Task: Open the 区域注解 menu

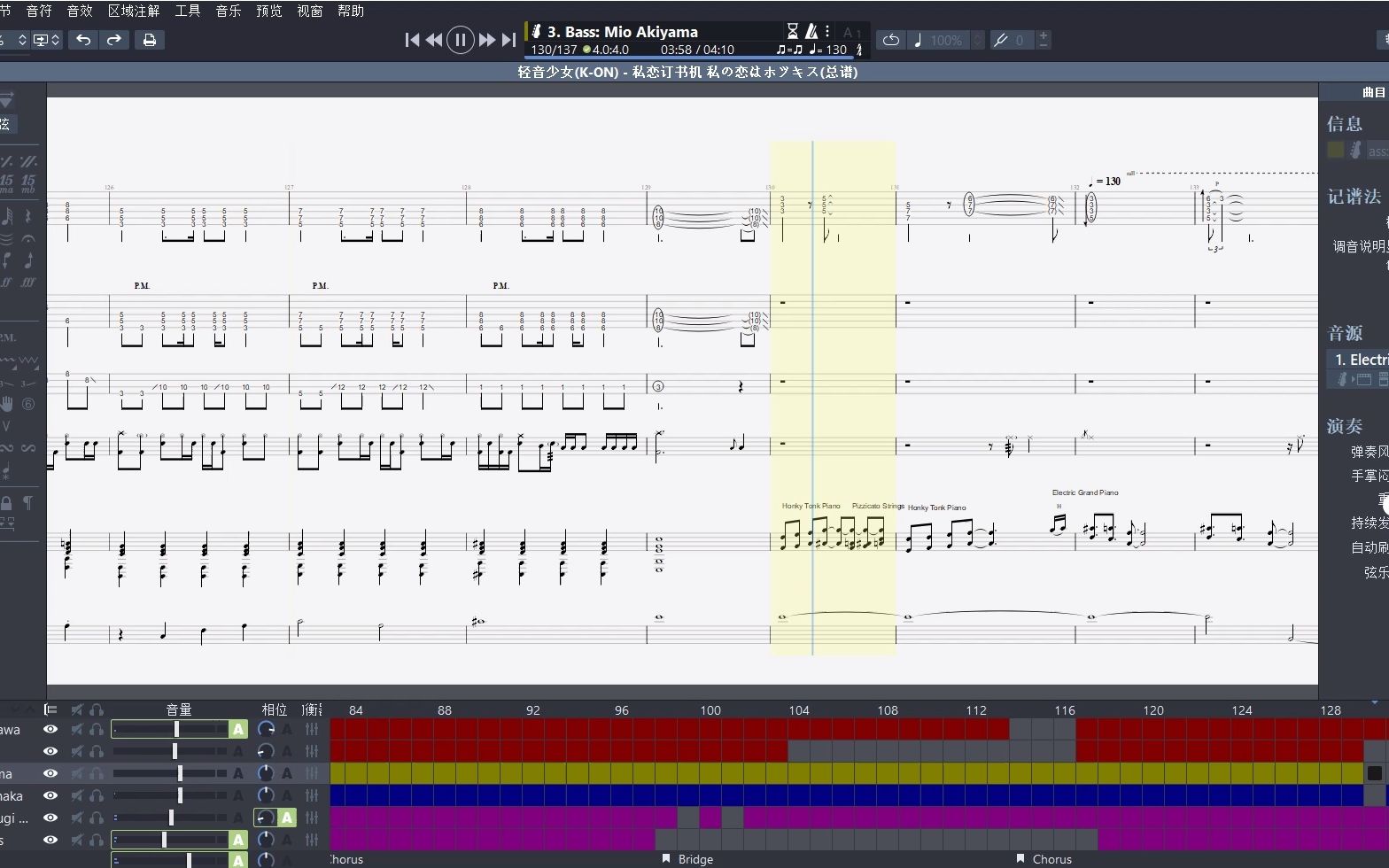Action: [134, 11]
